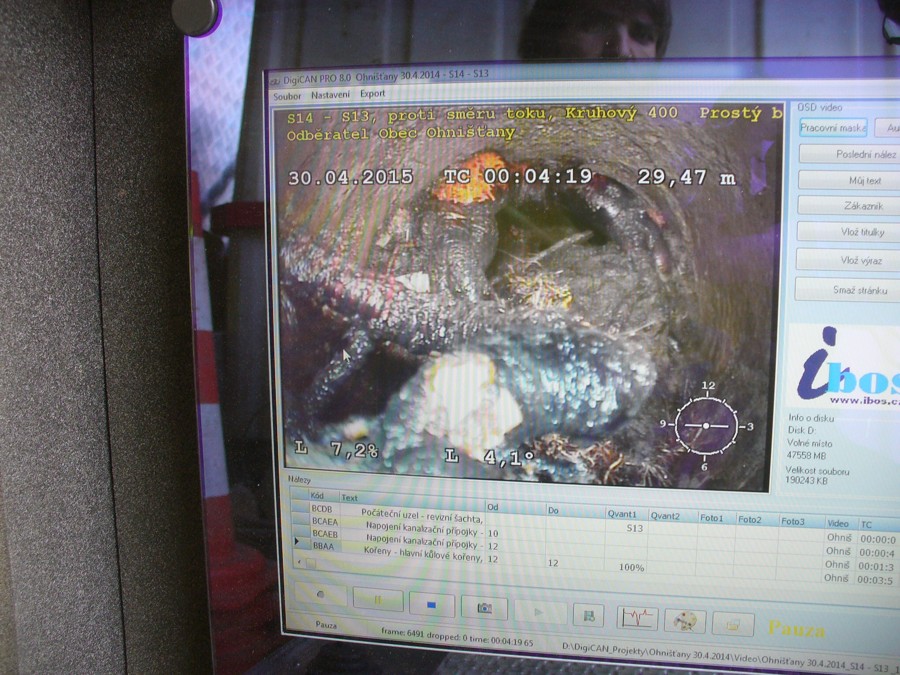
Task: Pause the video with the pause button
Action: click(378, 601)
